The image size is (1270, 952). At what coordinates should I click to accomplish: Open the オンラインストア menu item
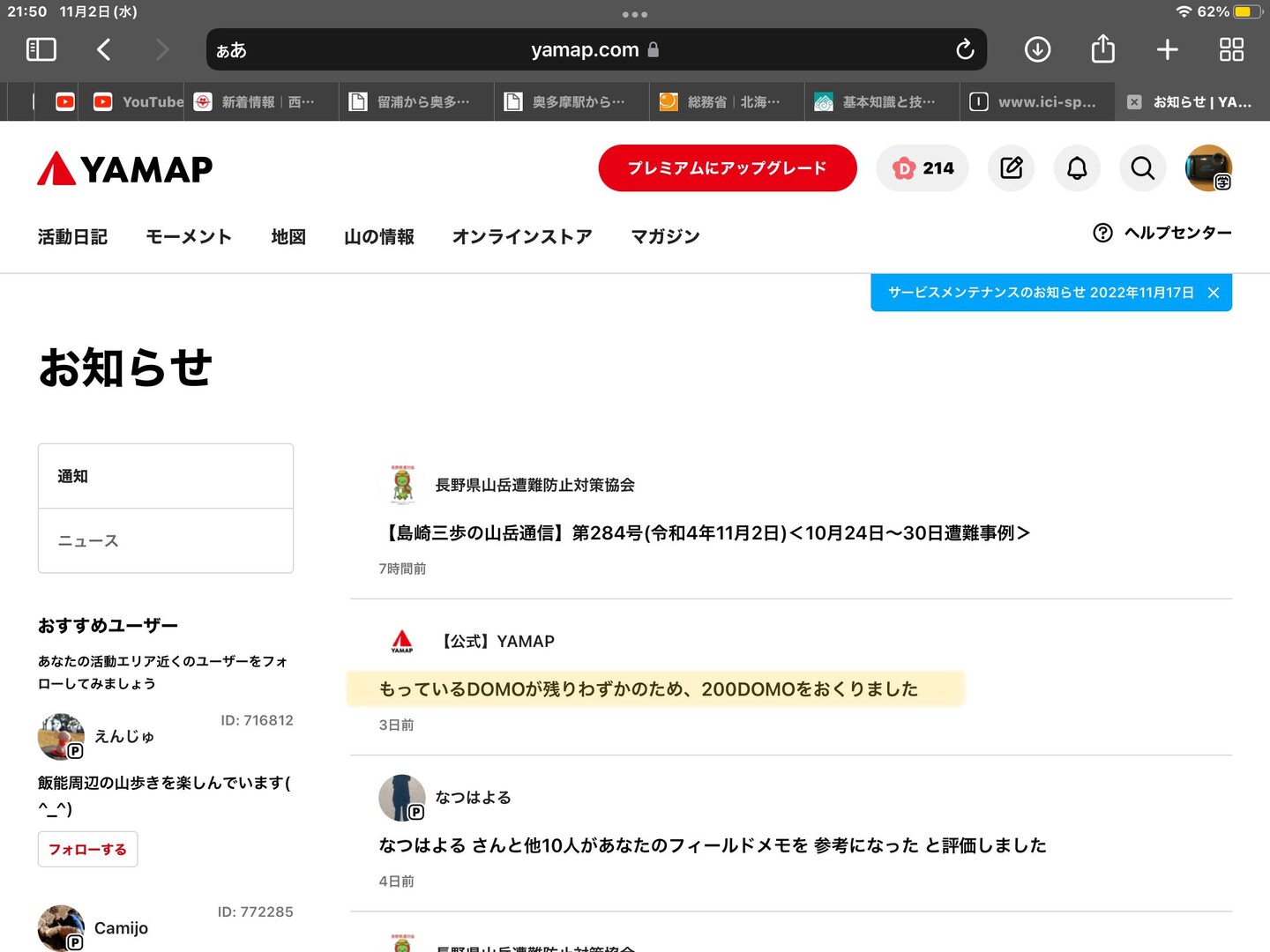coord(521,236)
